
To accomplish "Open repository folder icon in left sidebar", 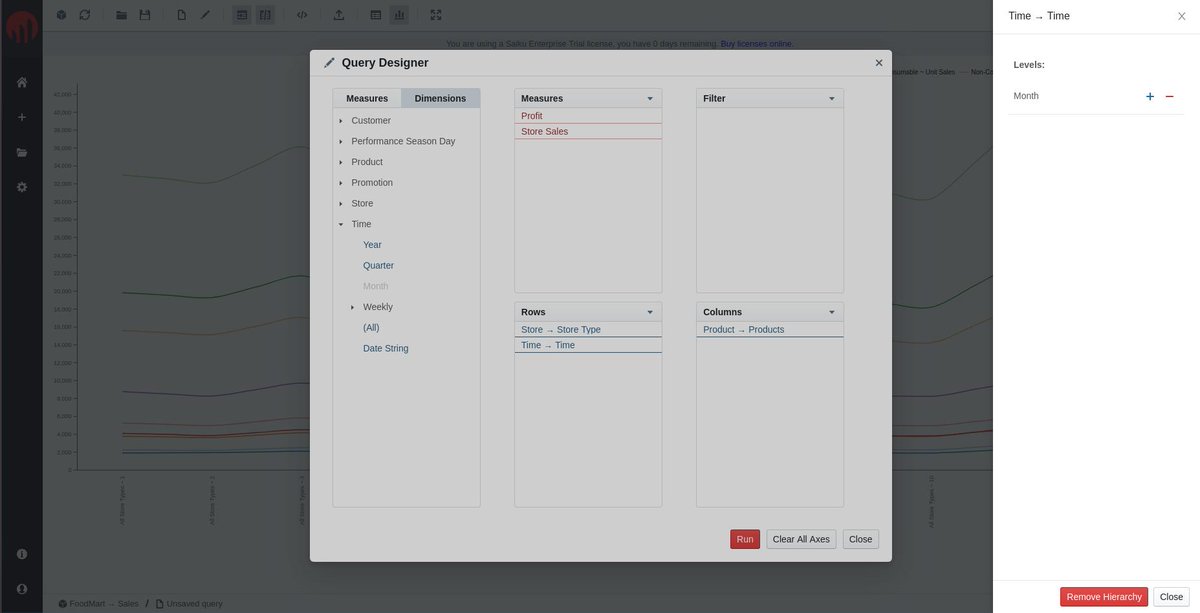I will pos(22,152).
